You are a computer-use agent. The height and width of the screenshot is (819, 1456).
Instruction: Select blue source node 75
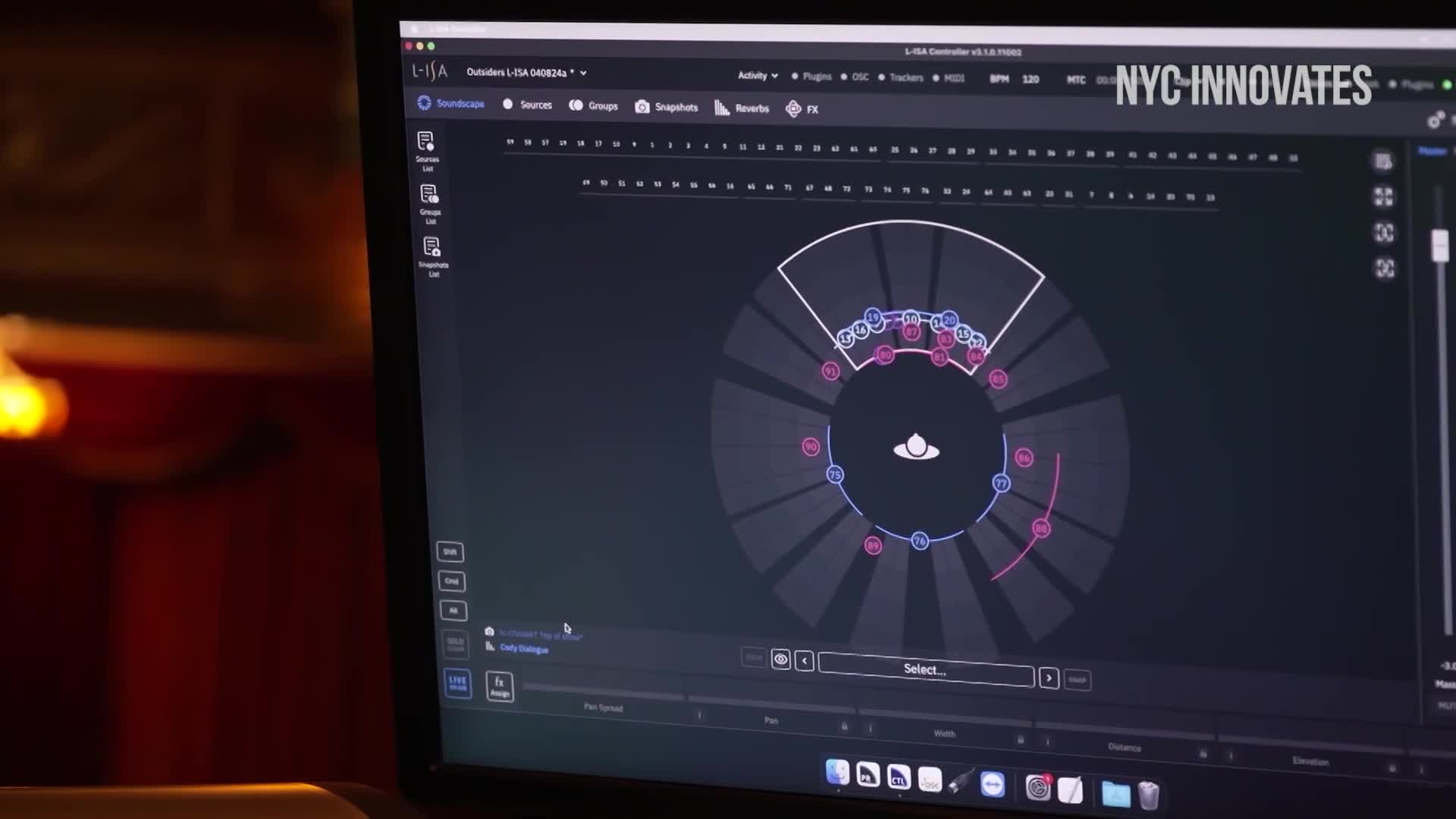click(835, 475)
